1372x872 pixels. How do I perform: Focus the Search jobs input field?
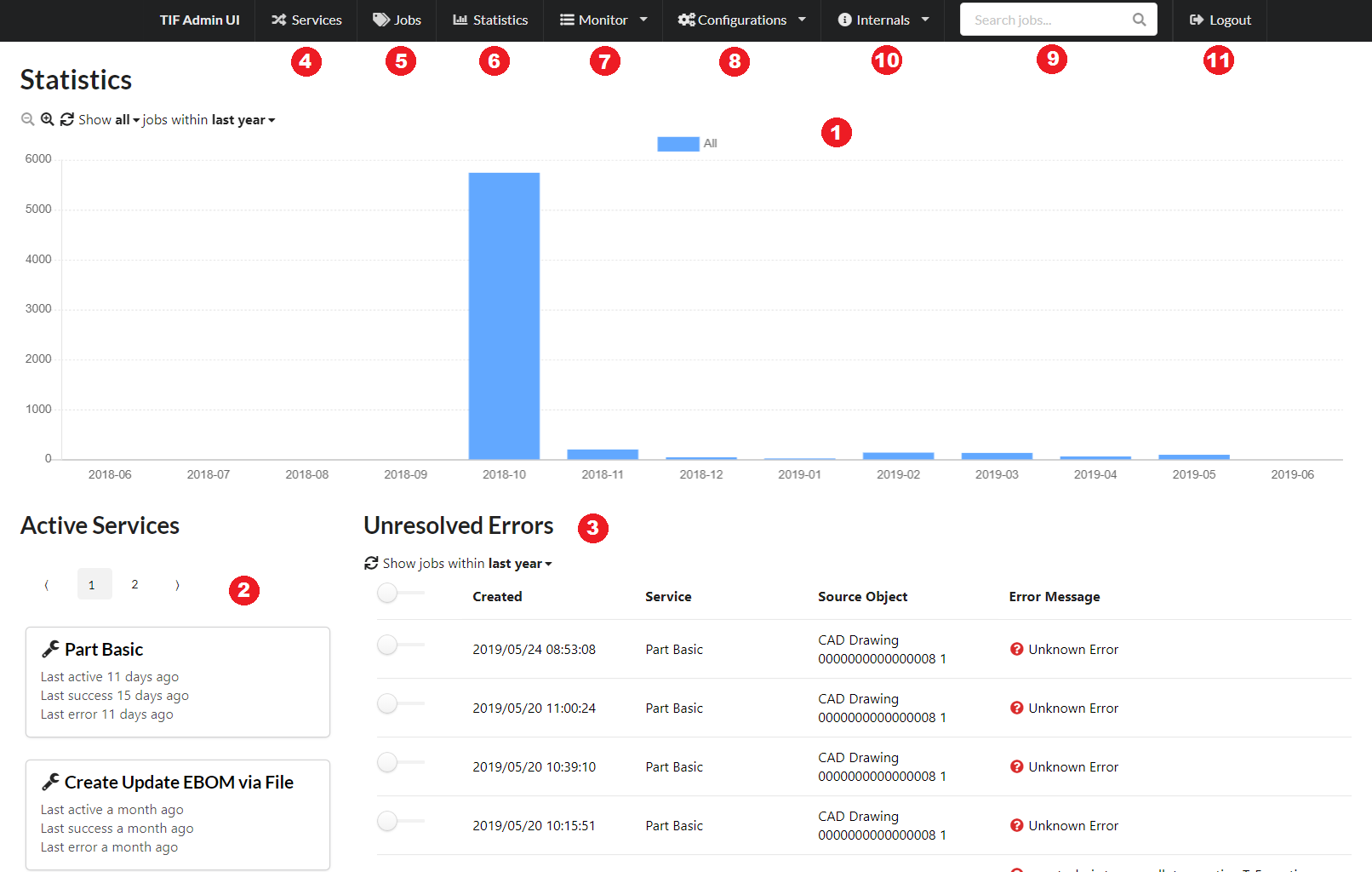pyautogui.click(x=1047, y=20)
